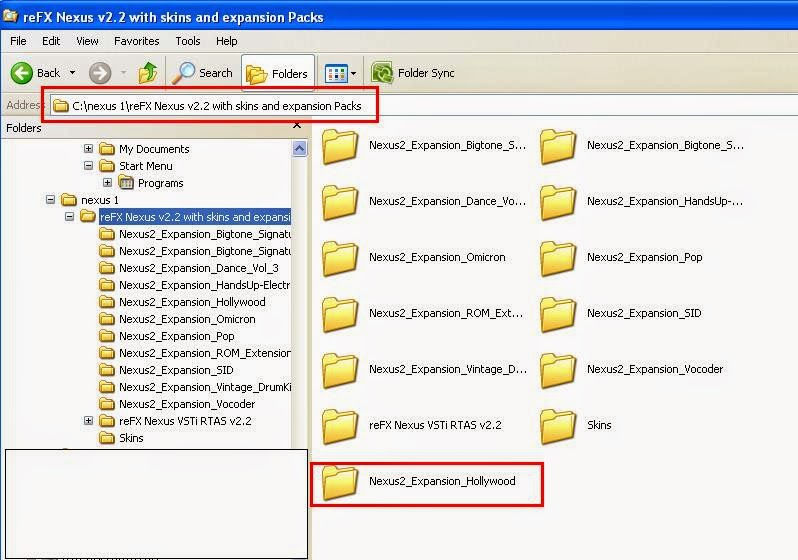
Task: Select Skins folder in file list
Action: click(x=576, y=426)
